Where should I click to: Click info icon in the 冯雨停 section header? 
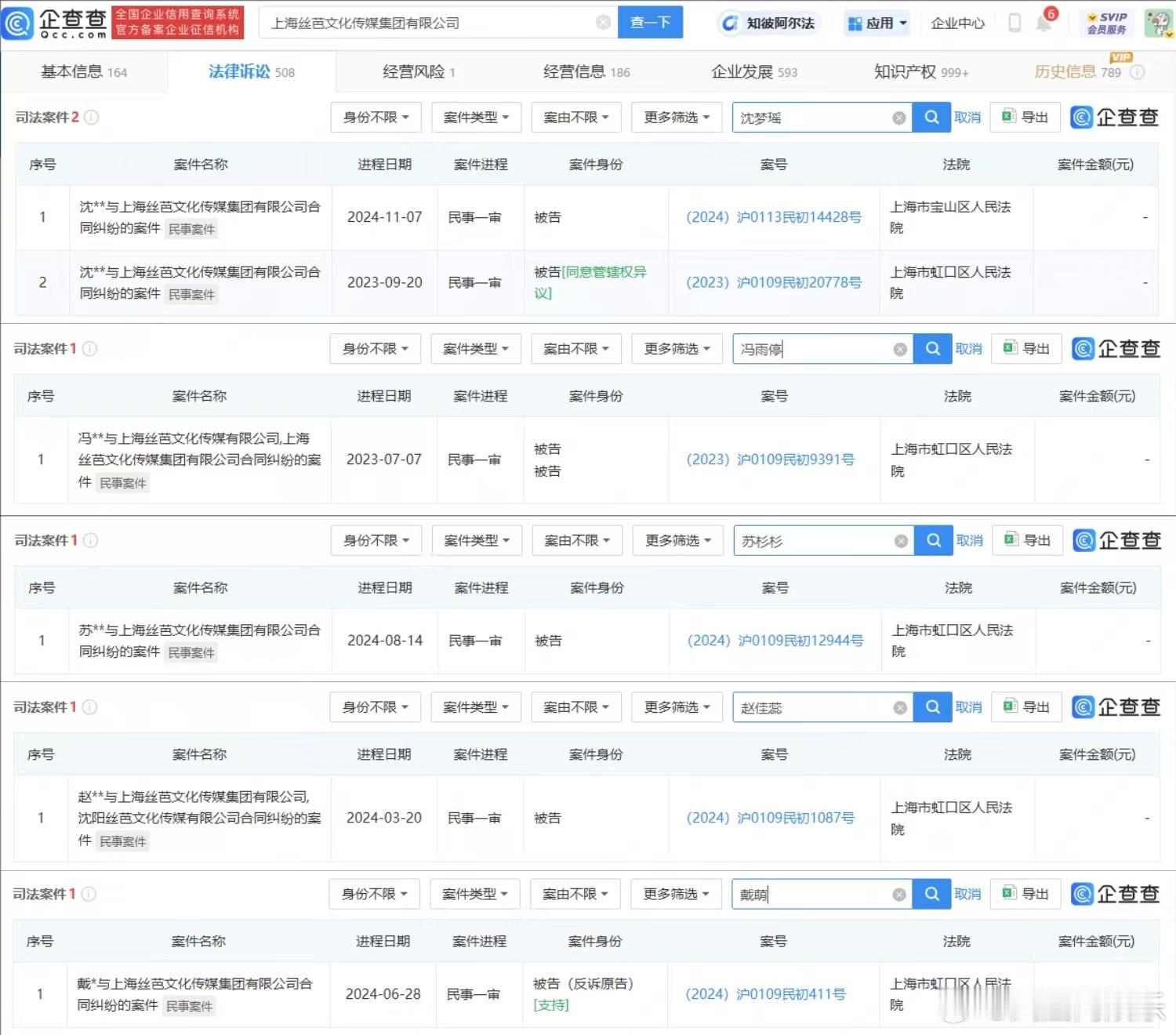click(90, 349)
